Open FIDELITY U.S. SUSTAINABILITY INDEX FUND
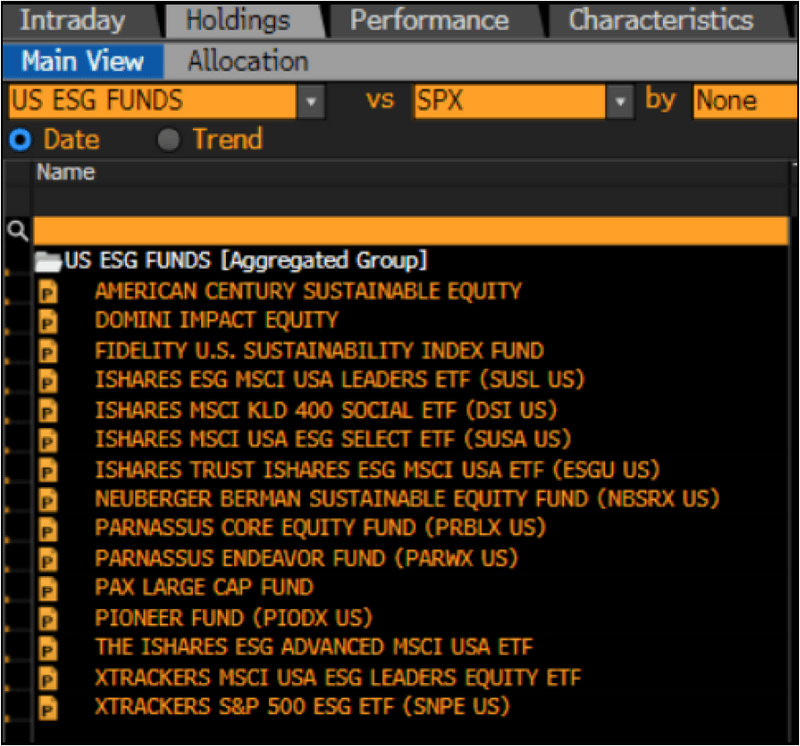This screenshot has height=746, width=800. coord(319,351)
